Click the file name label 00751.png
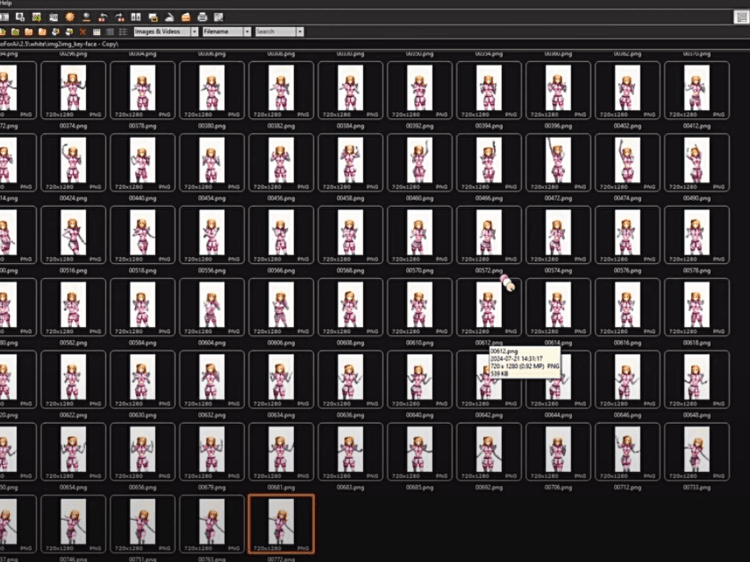Image resolution: width=750 pixels, height=562 pixels. 143,559
